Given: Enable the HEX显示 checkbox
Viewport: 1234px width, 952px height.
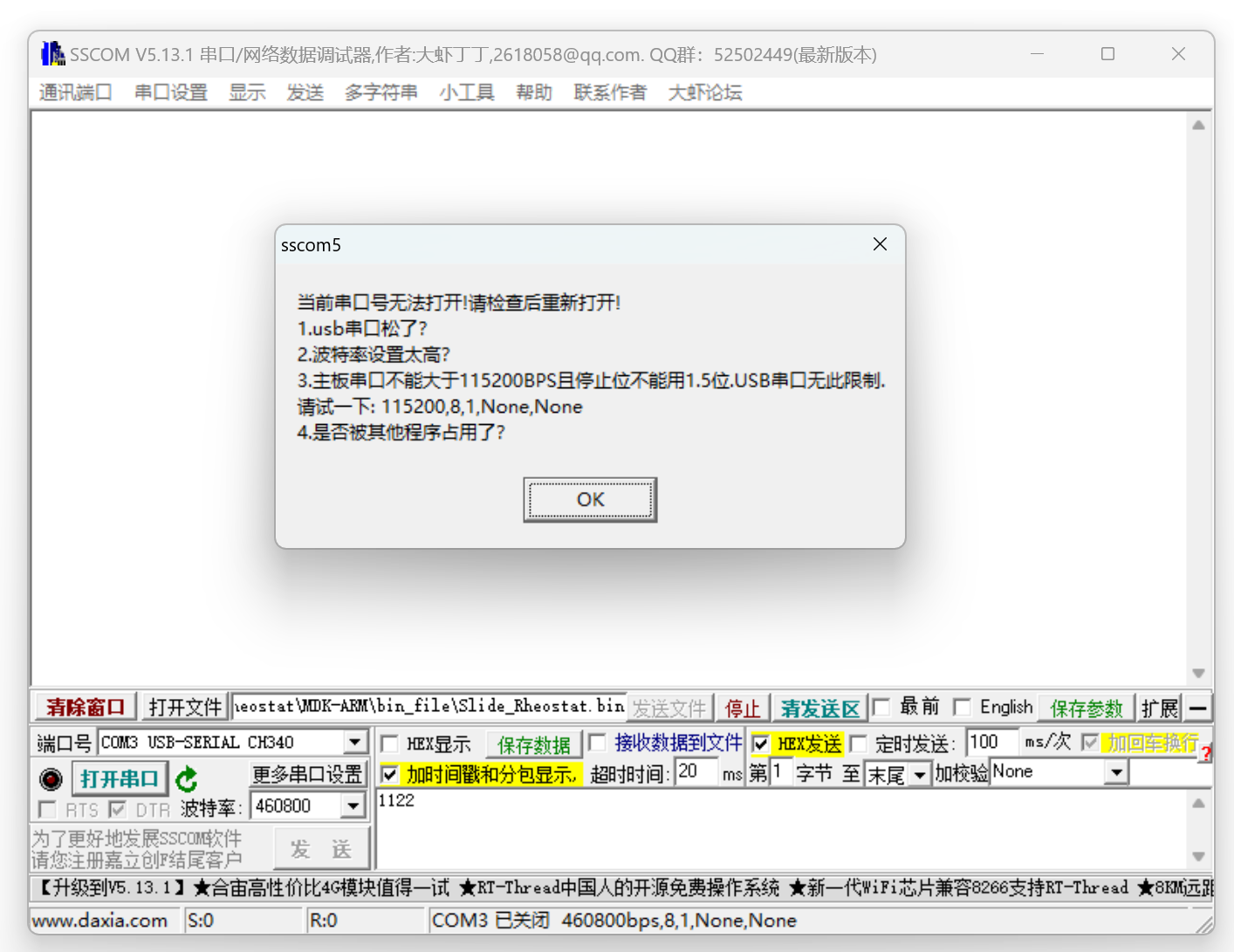Looking at the screenshot, I should (x=389, y=743).
